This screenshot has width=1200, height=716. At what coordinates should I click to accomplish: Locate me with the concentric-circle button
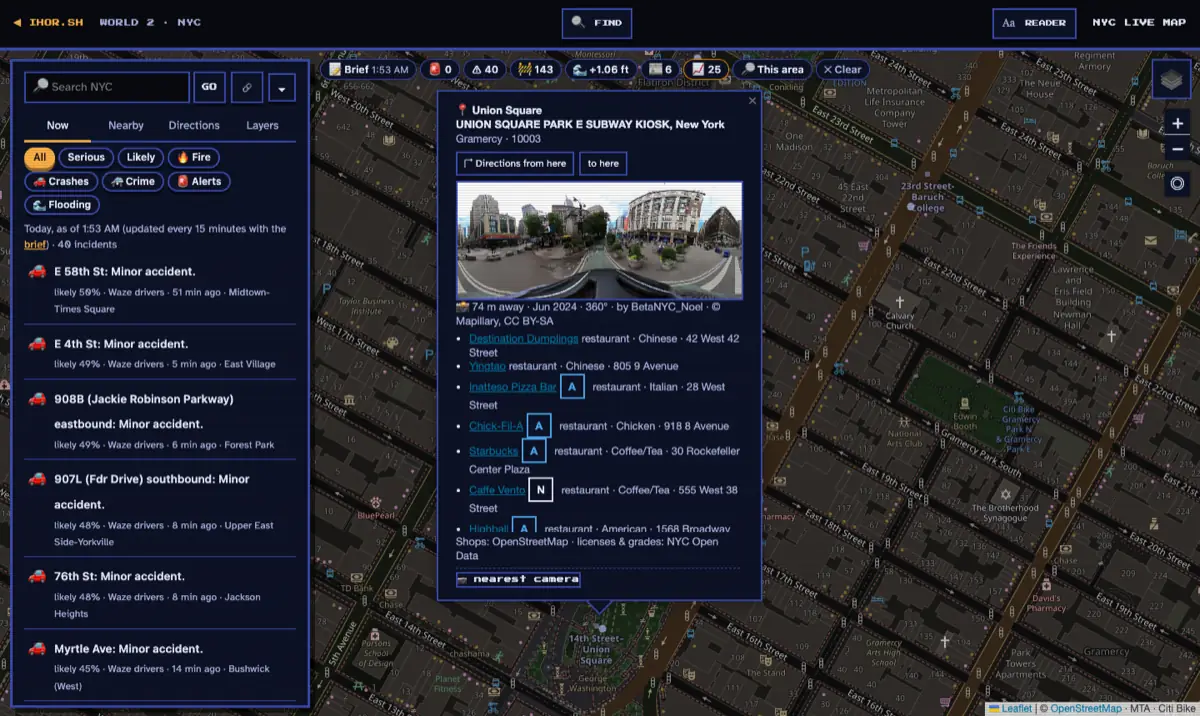[1177, 183]
